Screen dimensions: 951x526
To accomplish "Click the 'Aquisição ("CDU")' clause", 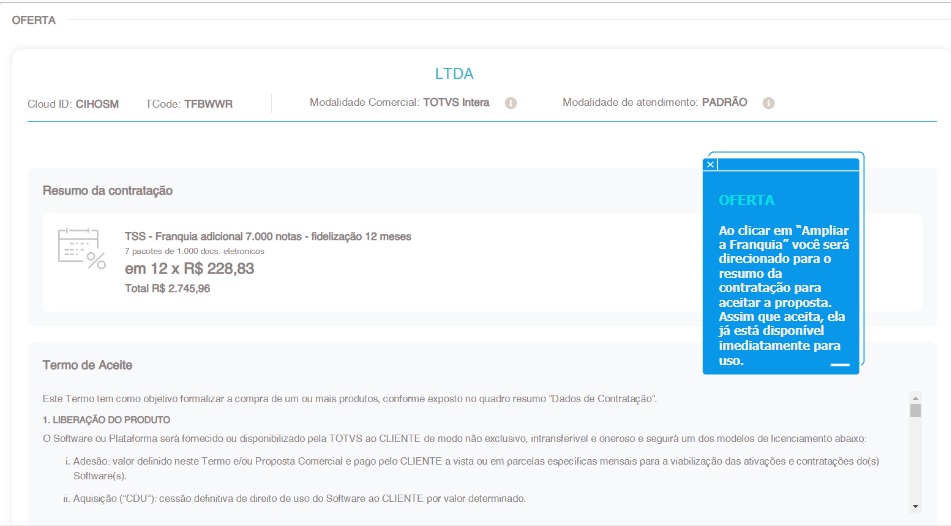I will [x=294, y=499].
